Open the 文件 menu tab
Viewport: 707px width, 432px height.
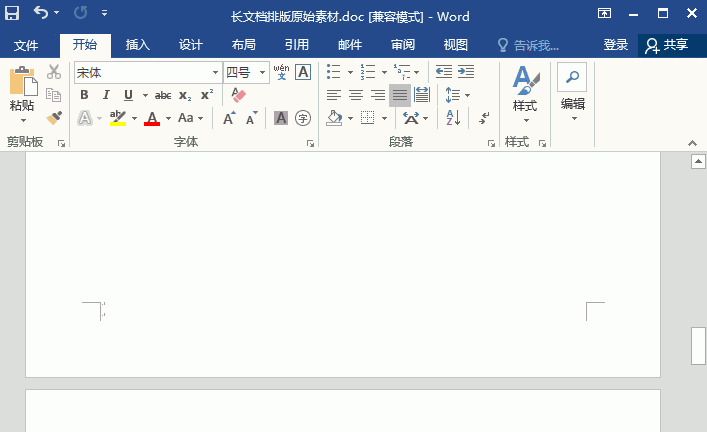tap(26, 45)
